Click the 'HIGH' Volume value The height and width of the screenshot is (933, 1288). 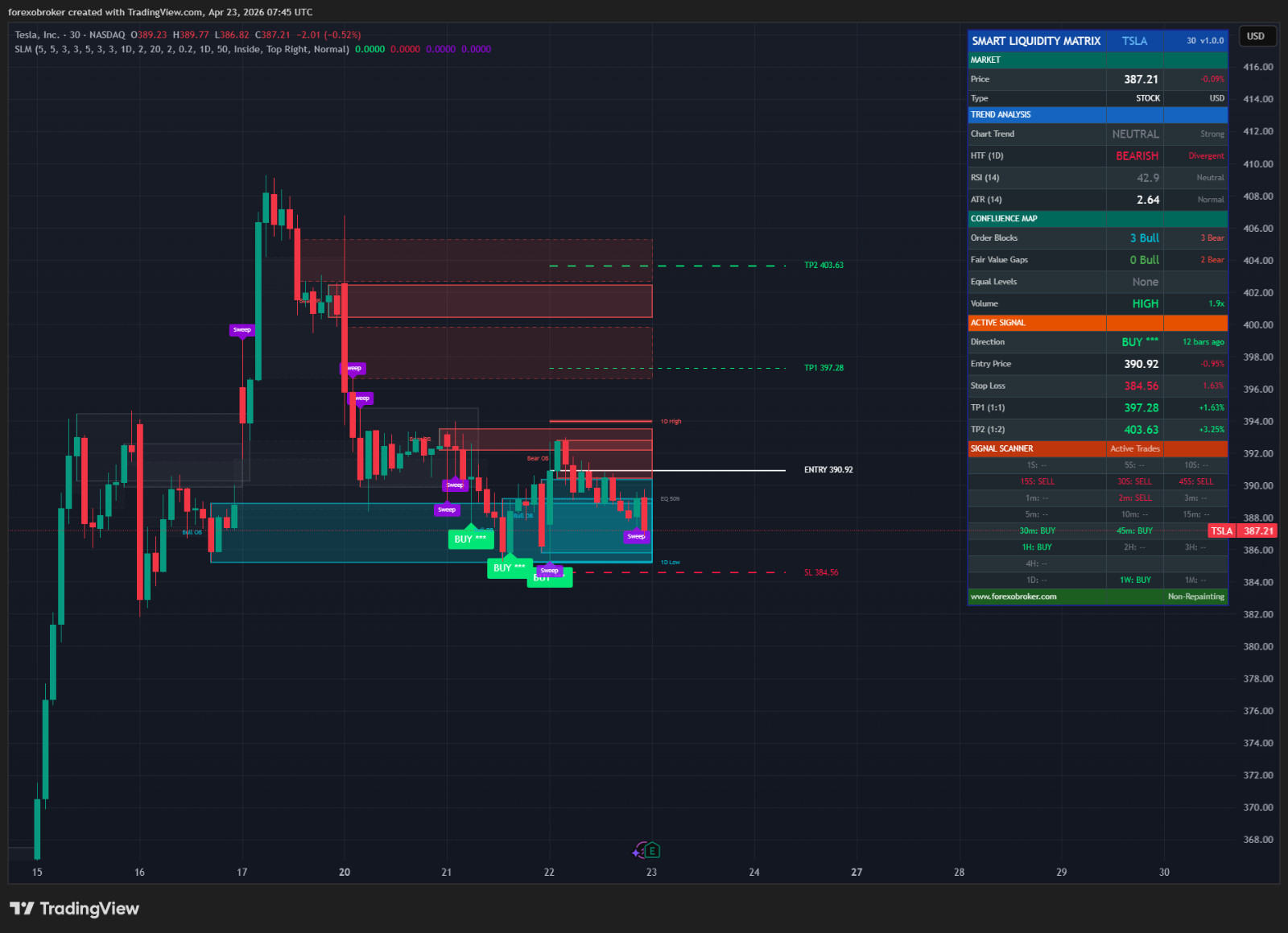pos(1146,303)
